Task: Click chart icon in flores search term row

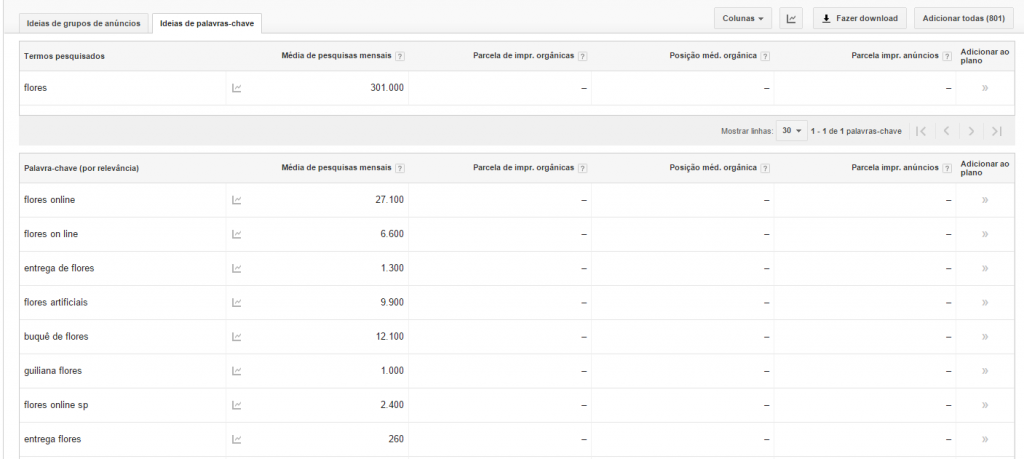Action: [237, 88]
